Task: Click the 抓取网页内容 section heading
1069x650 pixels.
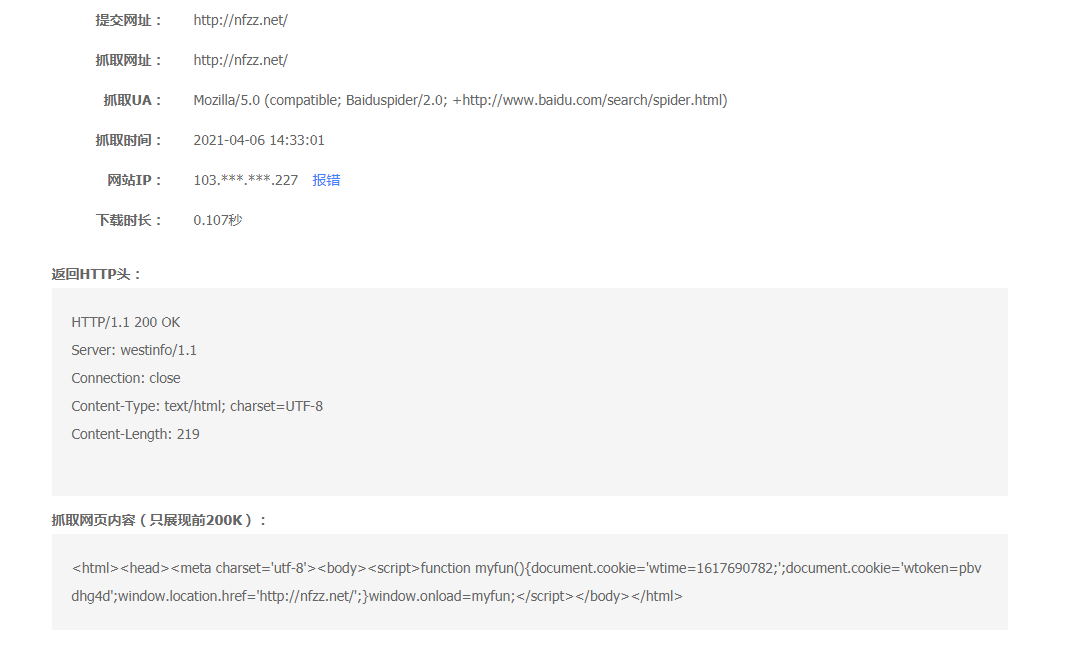Action: click(x=160, y=520)
